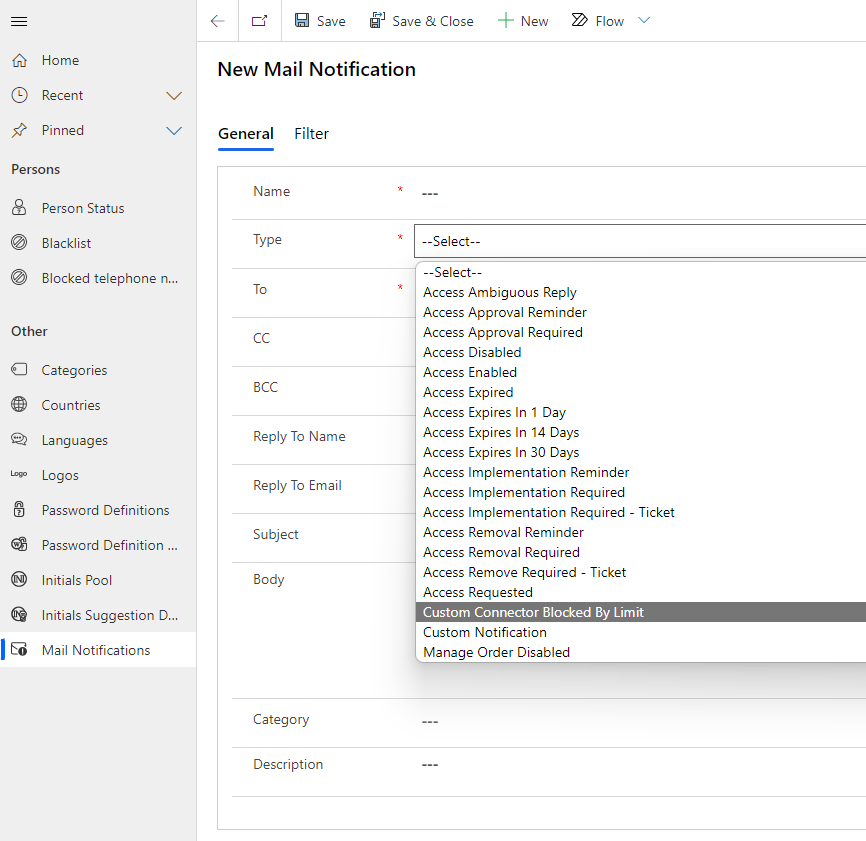Image resolution: width=866 pixels, height=841 pixels.
Task: Click the New plus icon
Action: (506, 21)
